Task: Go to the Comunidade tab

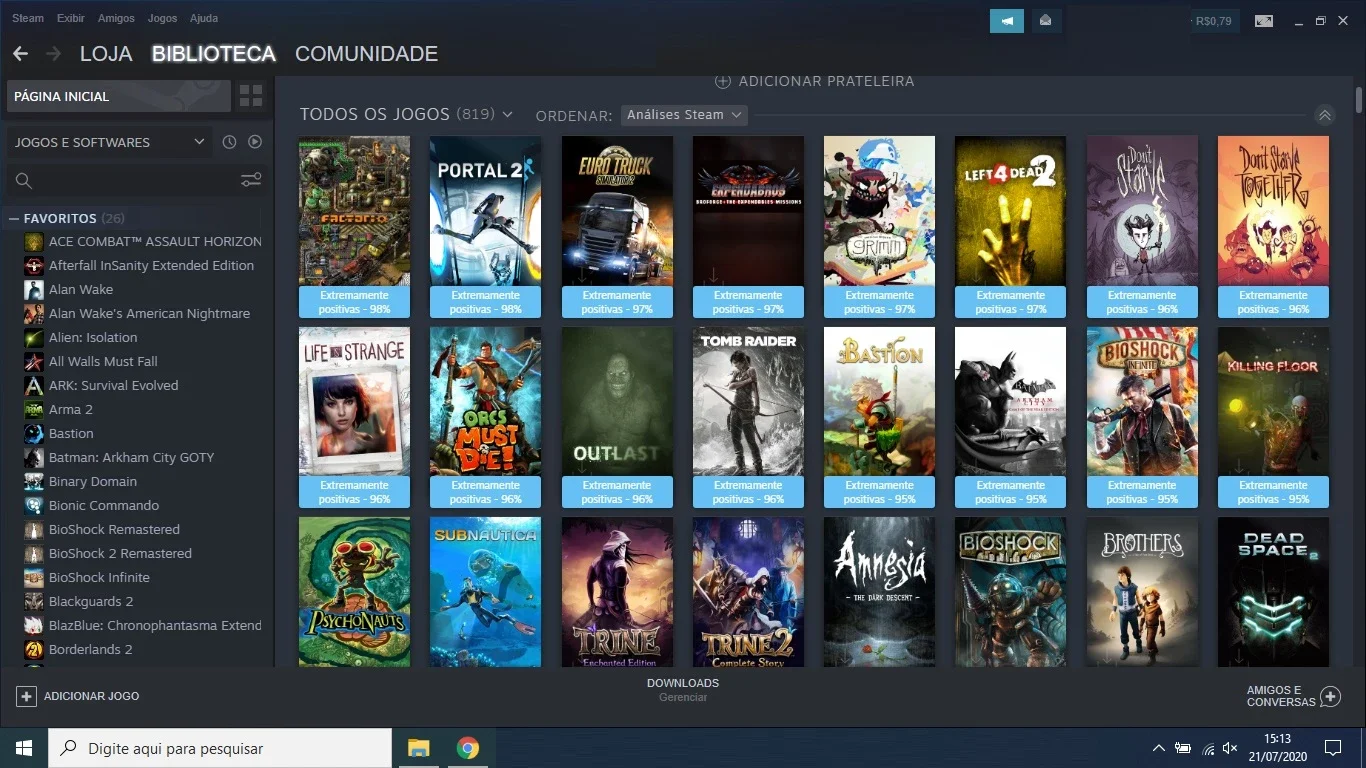Action: pos(366,54)
